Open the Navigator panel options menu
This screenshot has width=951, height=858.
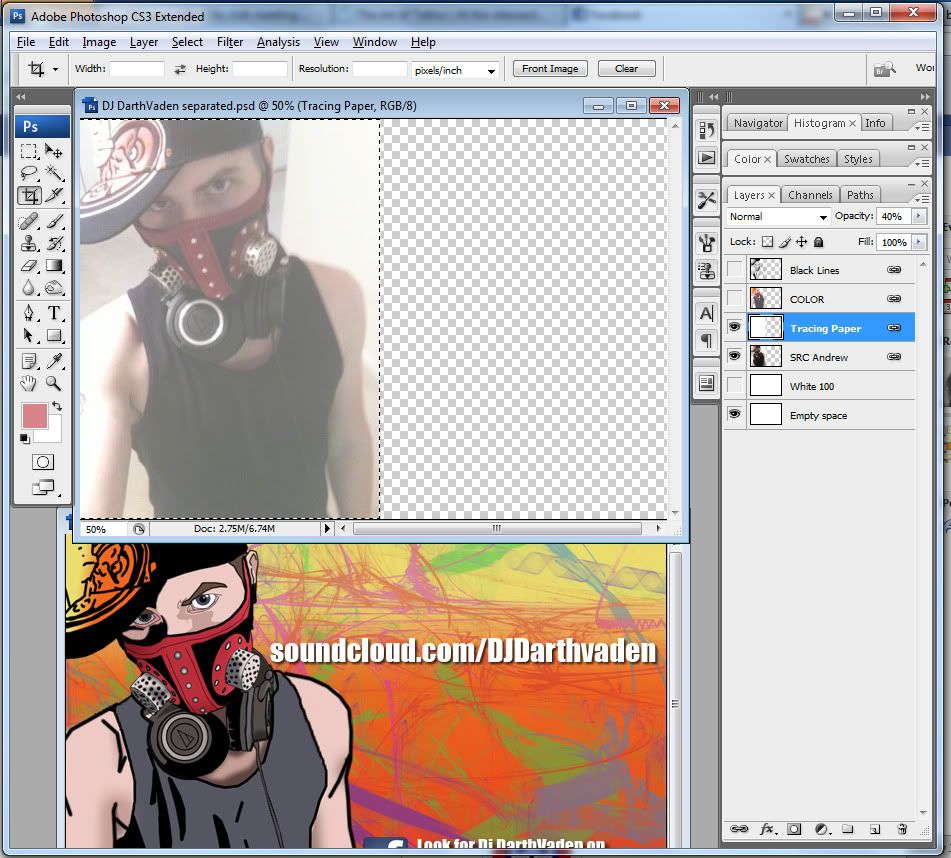click(x=921, y=127)
